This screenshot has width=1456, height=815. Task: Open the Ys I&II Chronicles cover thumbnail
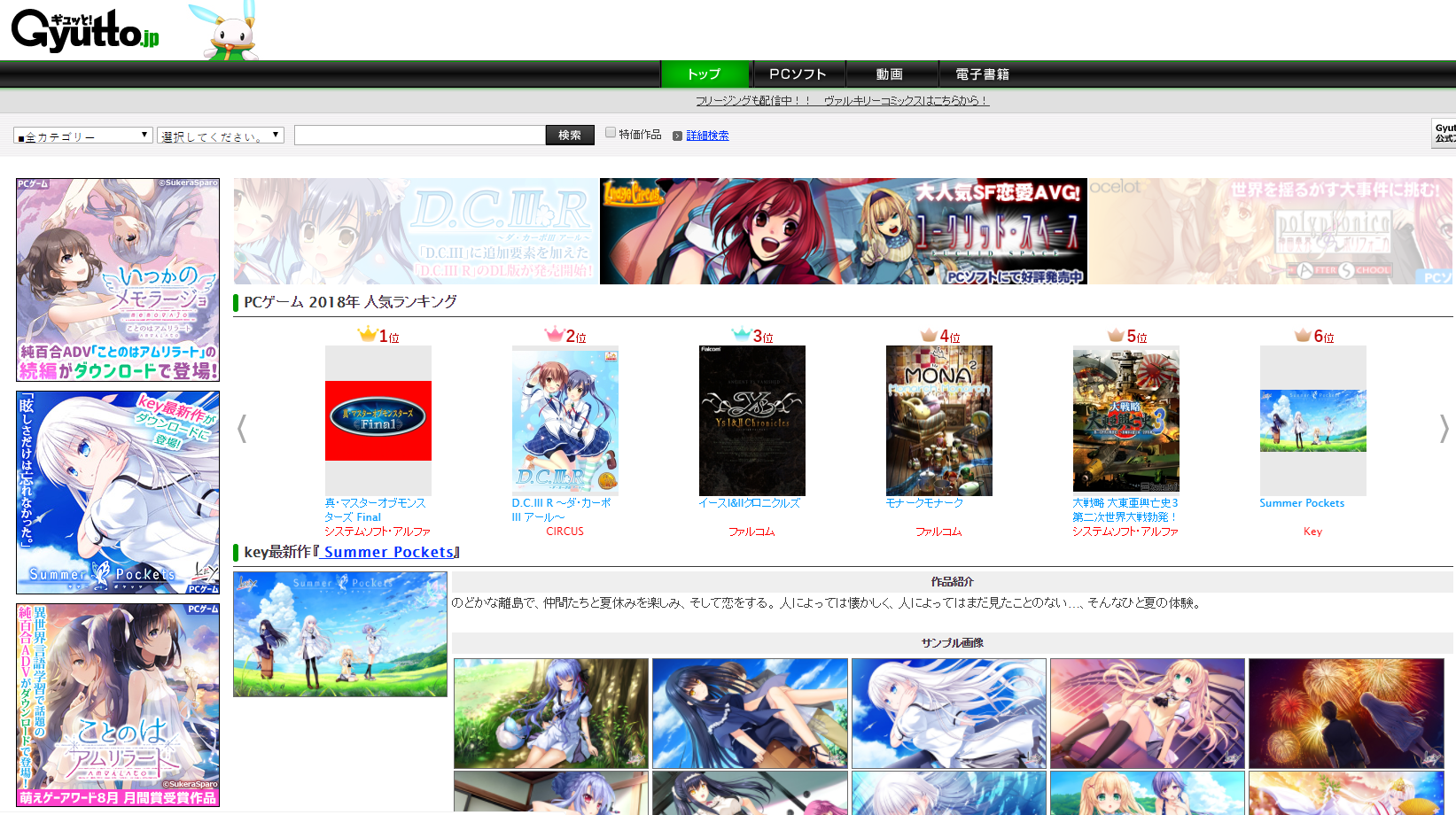click(751, 421)
